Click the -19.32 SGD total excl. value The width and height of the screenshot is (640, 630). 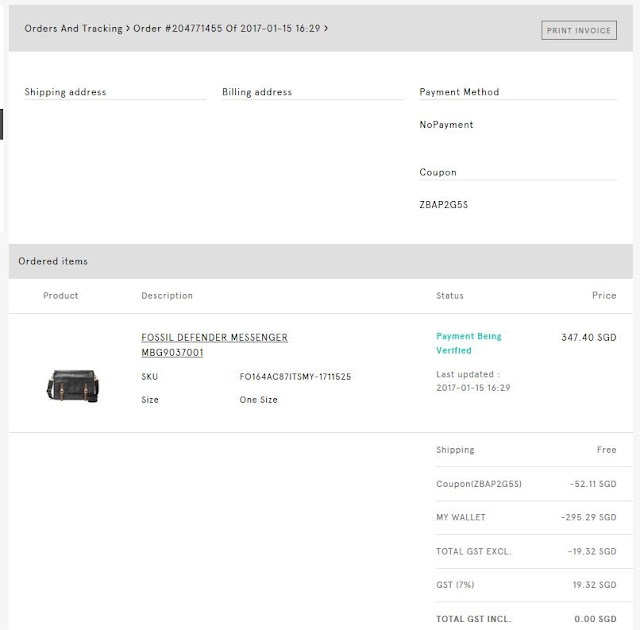pos(592,552)
